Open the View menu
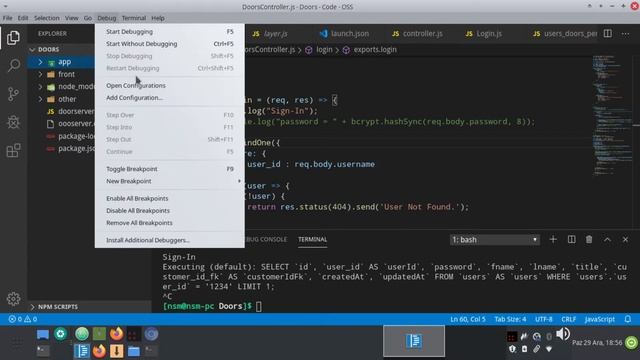Viewport: 640px width, 360px height. click(x=71, y=18)
